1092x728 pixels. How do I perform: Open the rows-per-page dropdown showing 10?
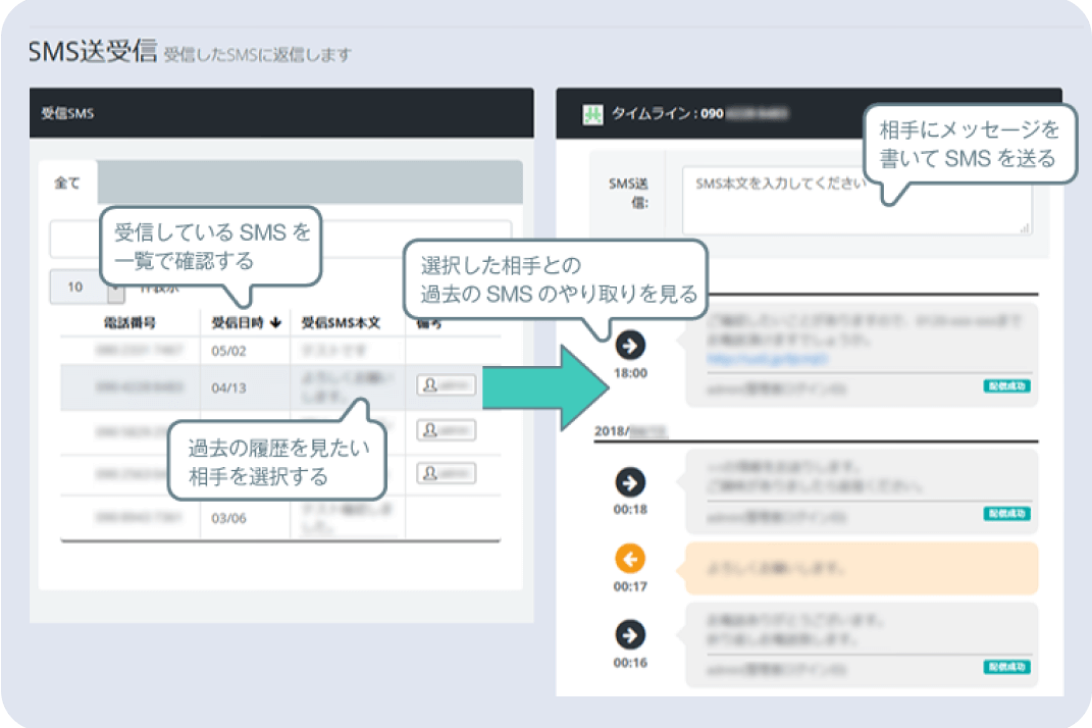point(75,287)
